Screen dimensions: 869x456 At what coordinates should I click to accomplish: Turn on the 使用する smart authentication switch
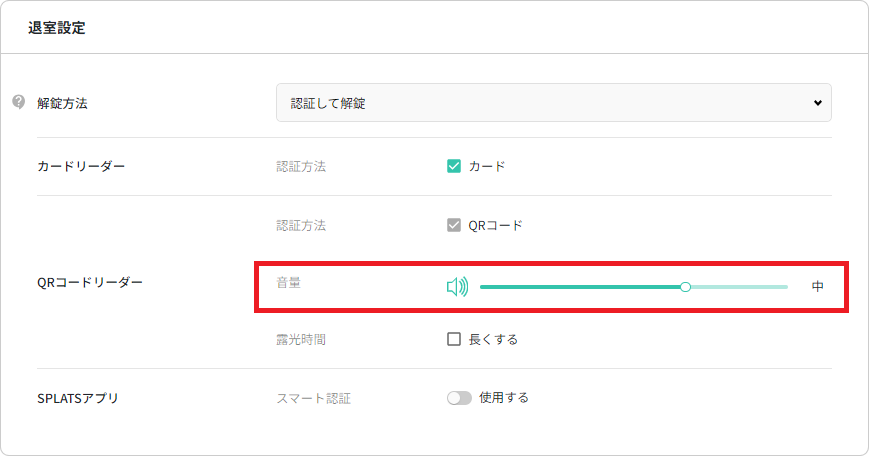tap(459, 398)
